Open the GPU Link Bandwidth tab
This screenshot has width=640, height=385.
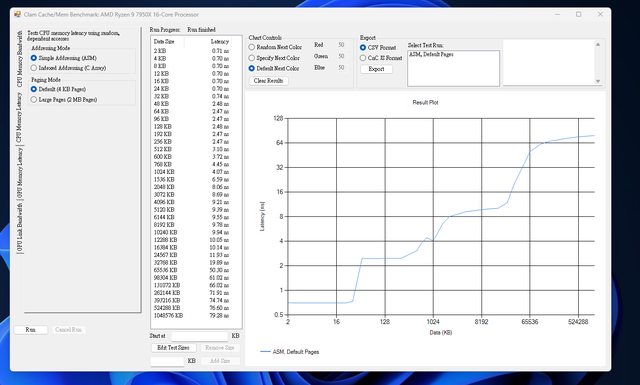(x=19, y=228)
